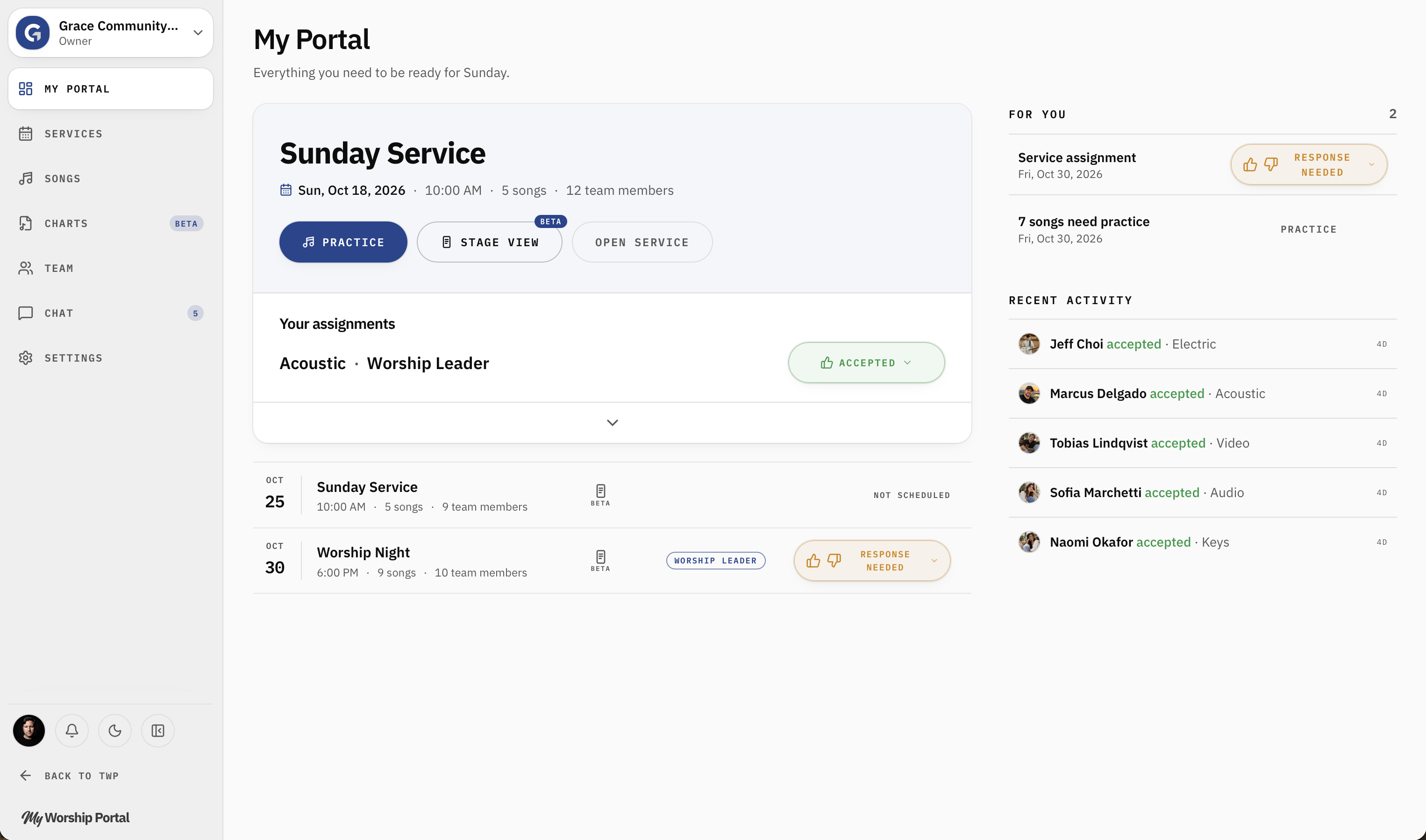Click thumbs up in Service assignment row
Viewport: 1426px width, 840px height.
1250,165
